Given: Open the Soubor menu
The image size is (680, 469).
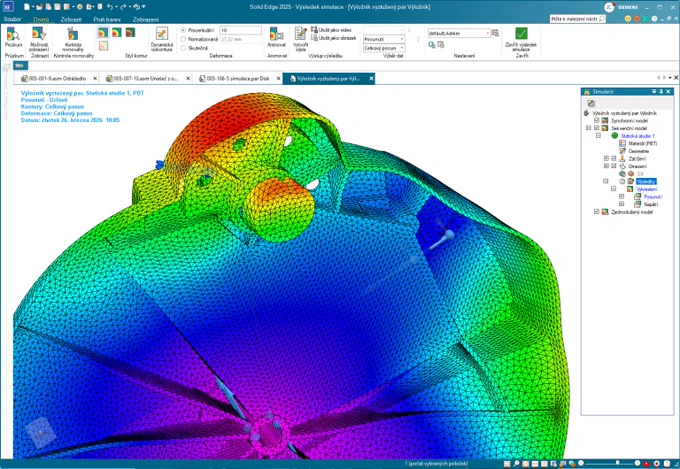Looking at the screenshot, I should coord(12,19).
